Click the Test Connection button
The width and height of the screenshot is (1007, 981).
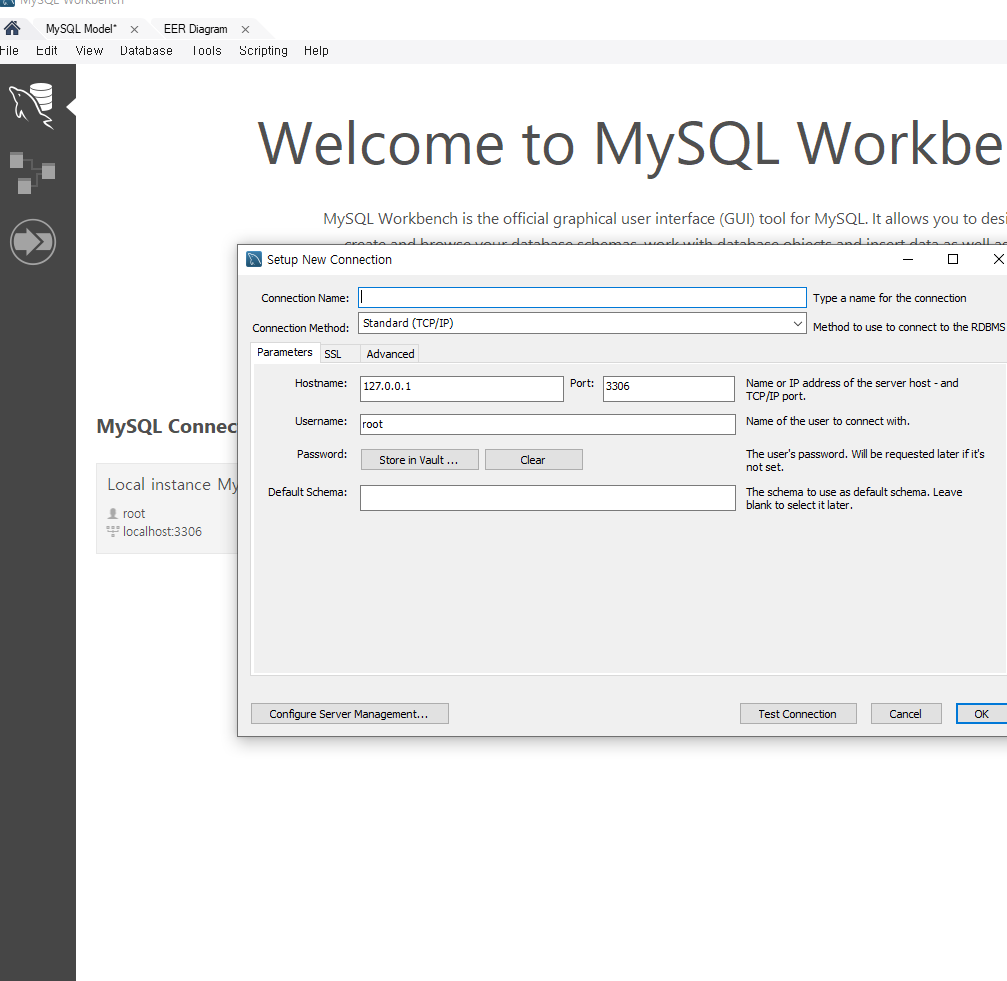coord(798,714)
